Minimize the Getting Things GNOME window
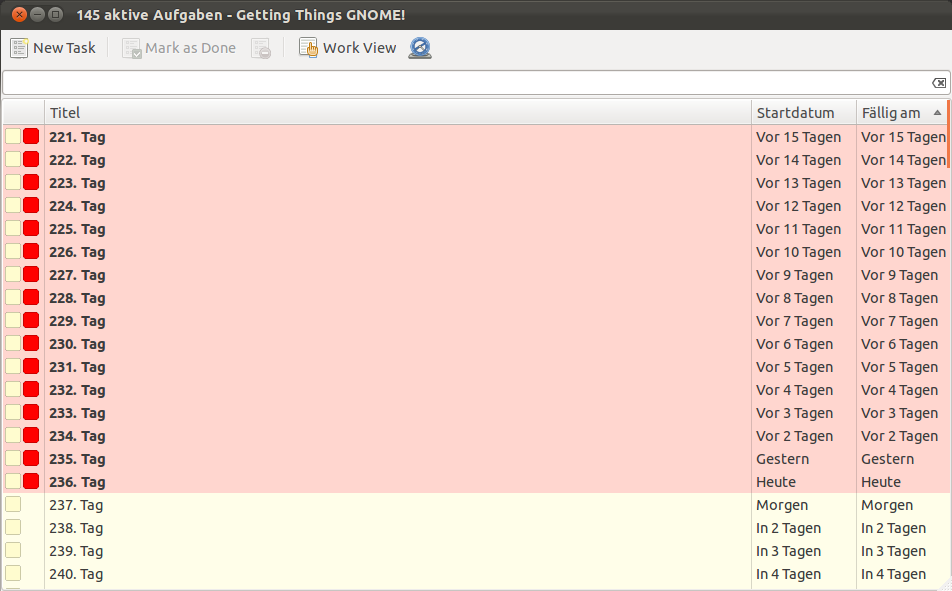Viewport: 952px width, 591px height. click(37, 14)
